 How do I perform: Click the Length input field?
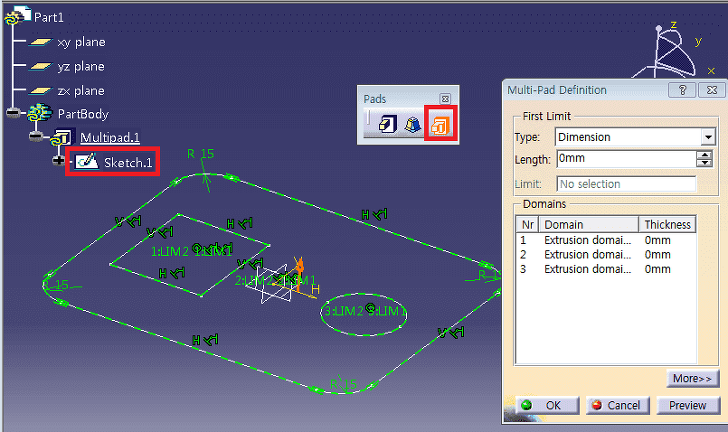(x=626, y=159)
